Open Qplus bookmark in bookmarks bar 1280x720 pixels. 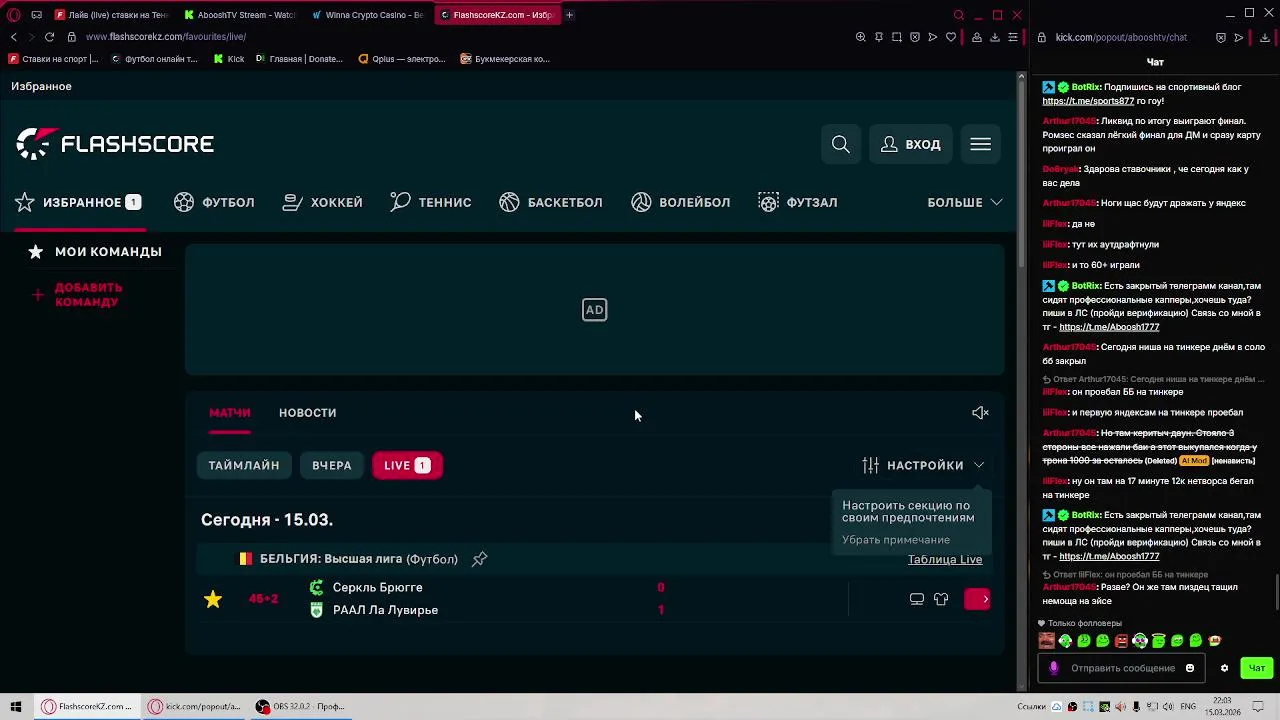click(x=402, y=59)
